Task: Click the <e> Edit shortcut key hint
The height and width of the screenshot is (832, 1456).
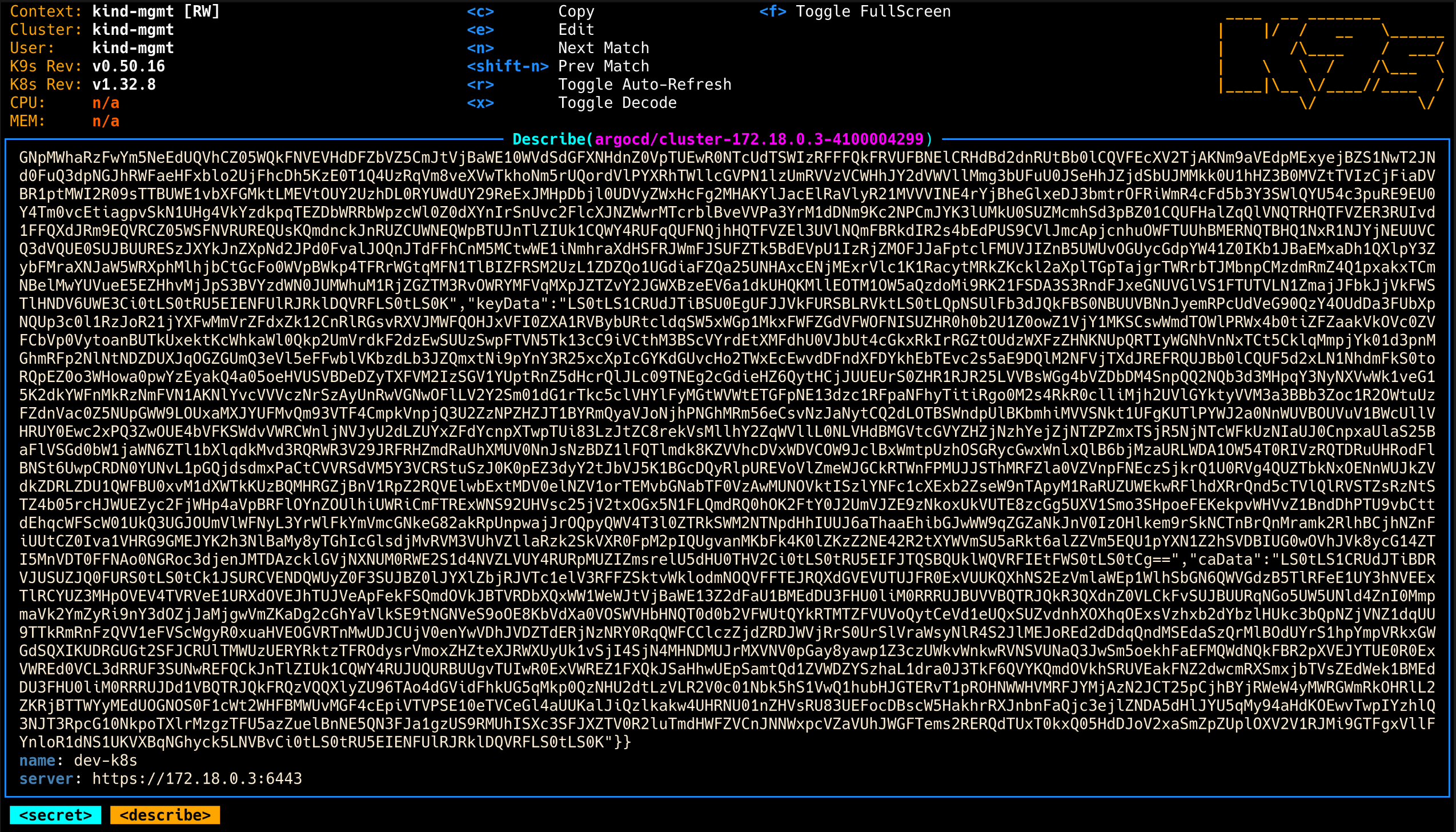Action: pyautogui.click(x=480, y=30)
